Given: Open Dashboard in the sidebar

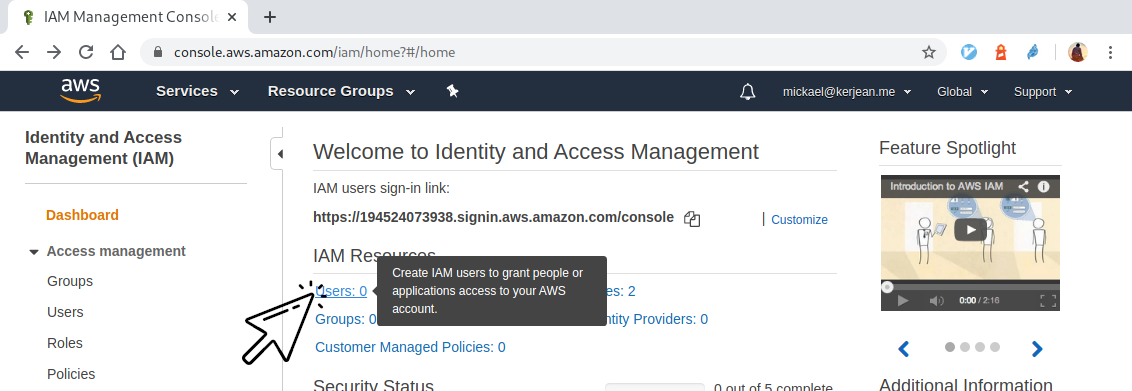Looking at the screenshot, I should (82, 215).
